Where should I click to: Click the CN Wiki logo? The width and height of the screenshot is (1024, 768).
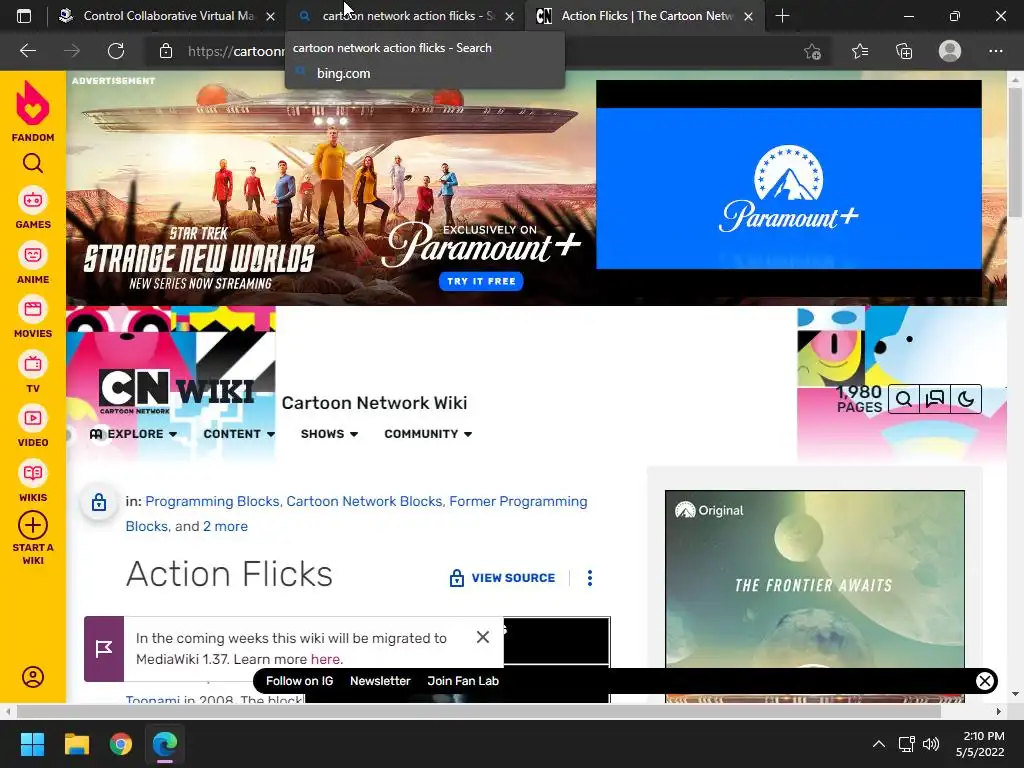pyautogui.click(x=176, y=391)
